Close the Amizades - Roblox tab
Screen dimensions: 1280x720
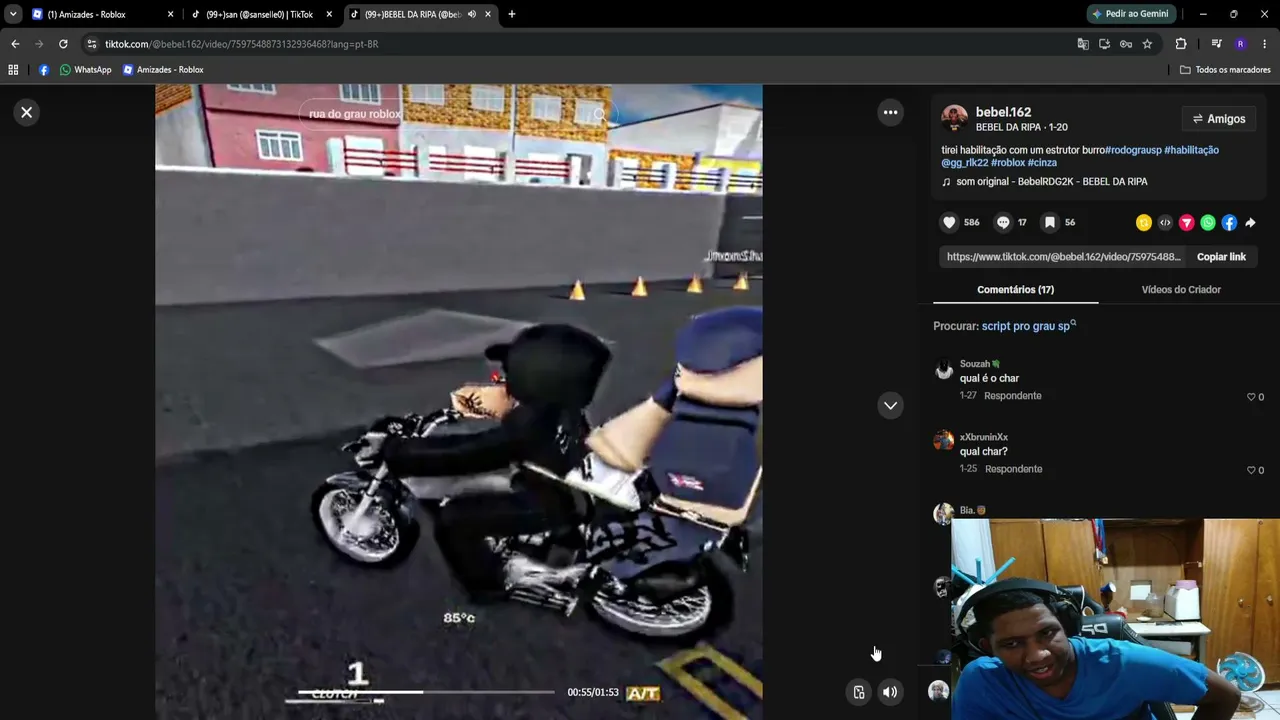tap(170, 15)
